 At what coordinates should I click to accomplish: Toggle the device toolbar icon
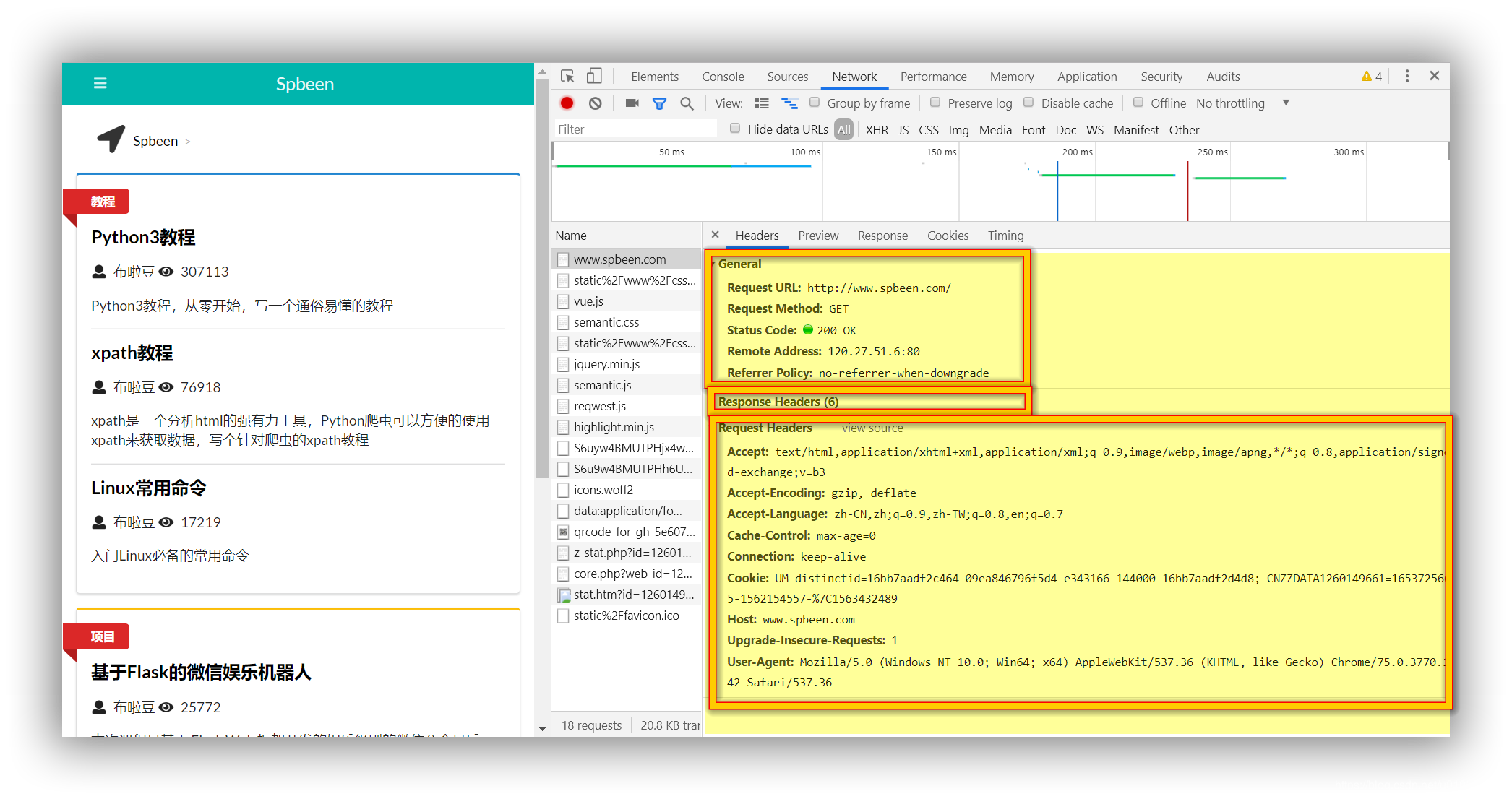coord(594,77)
